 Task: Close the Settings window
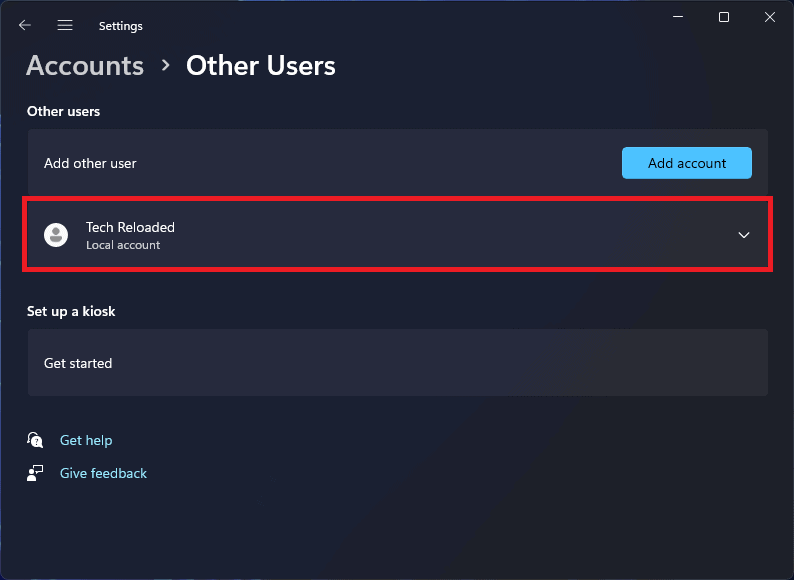coord(769,17)
